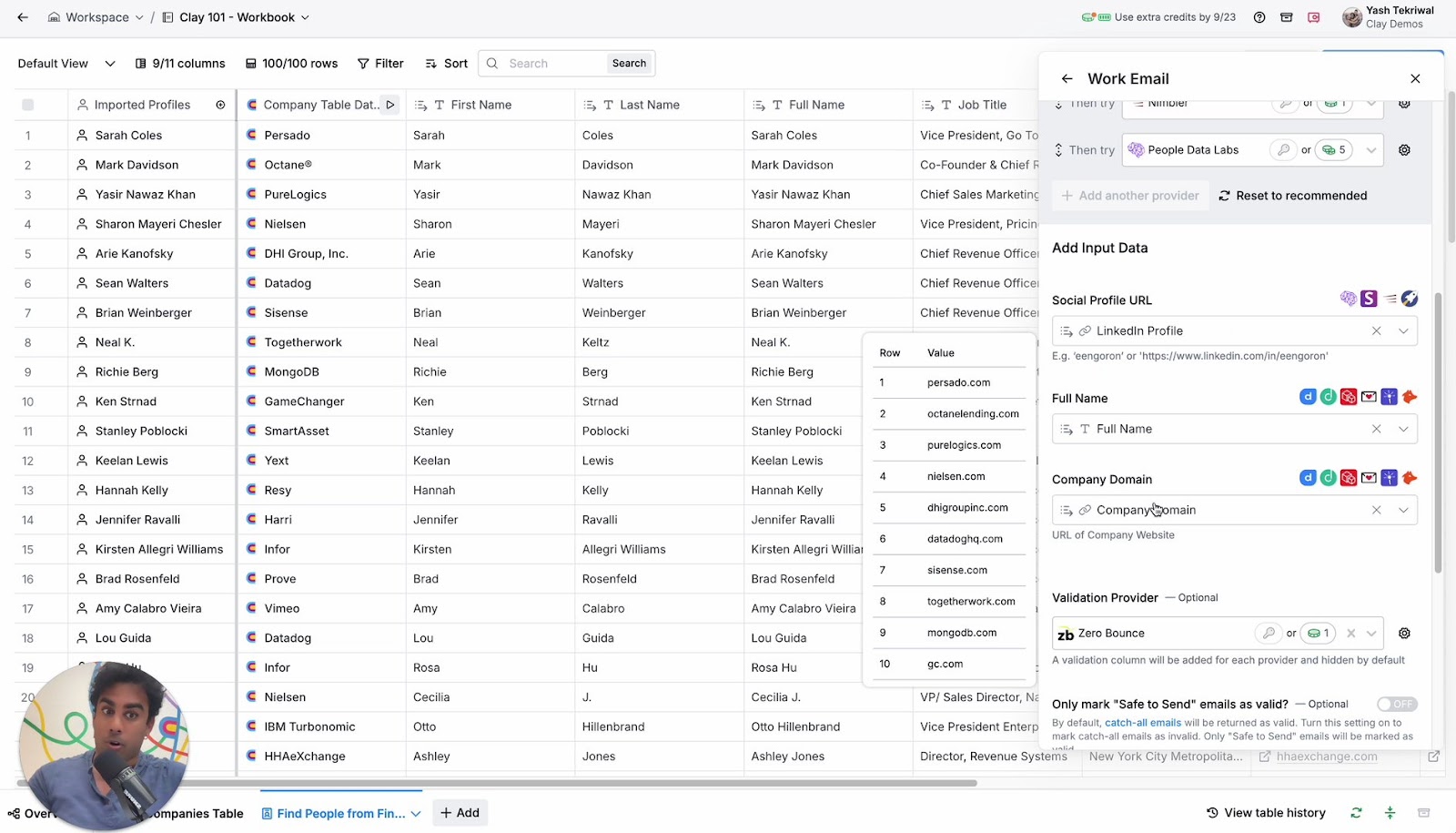Go back using the top-left arrow
This screenshot has height=833, width=1456.
(x=23, y=17)
